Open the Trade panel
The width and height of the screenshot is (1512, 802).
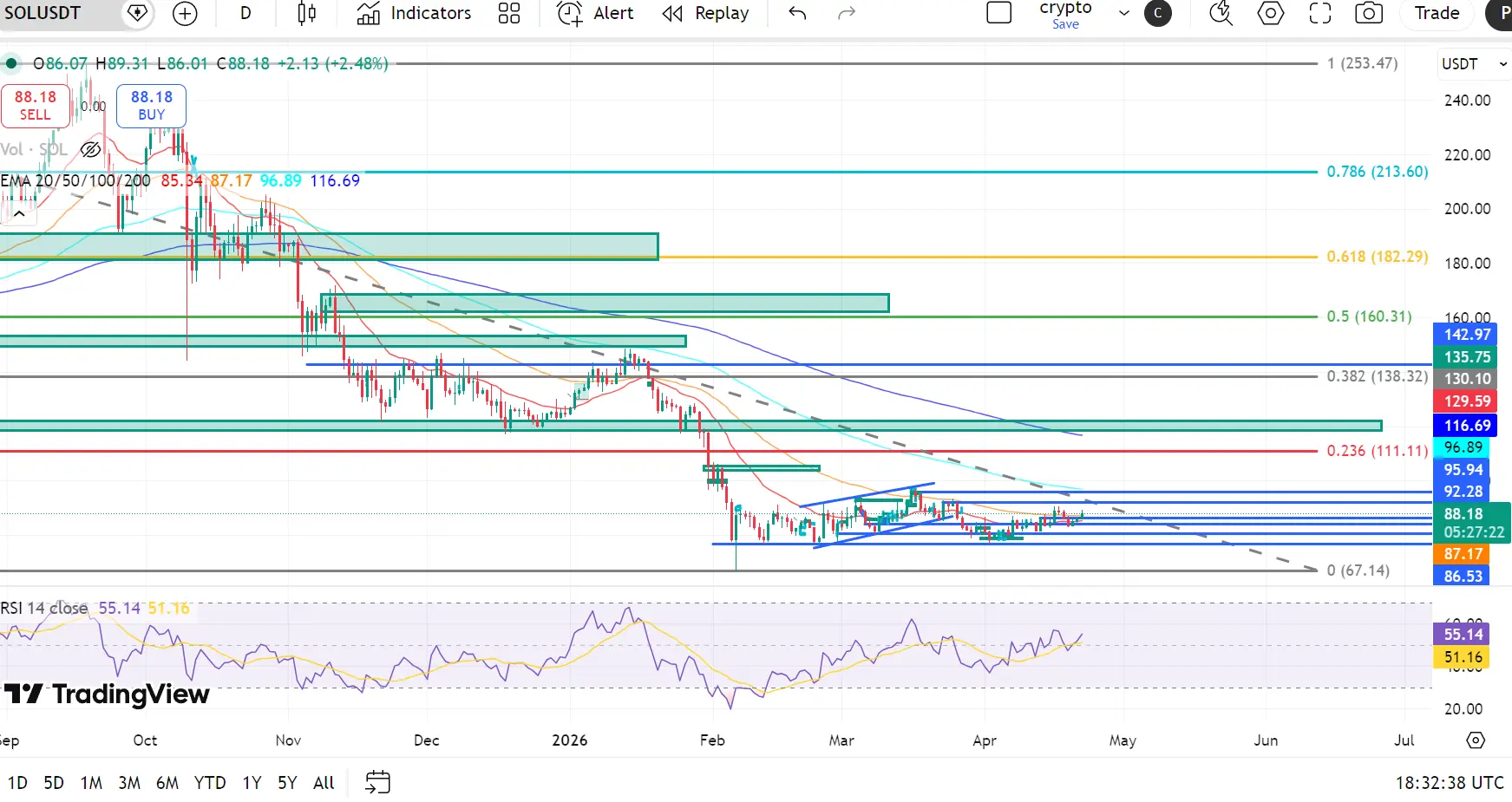click(x=1437, y=13)
